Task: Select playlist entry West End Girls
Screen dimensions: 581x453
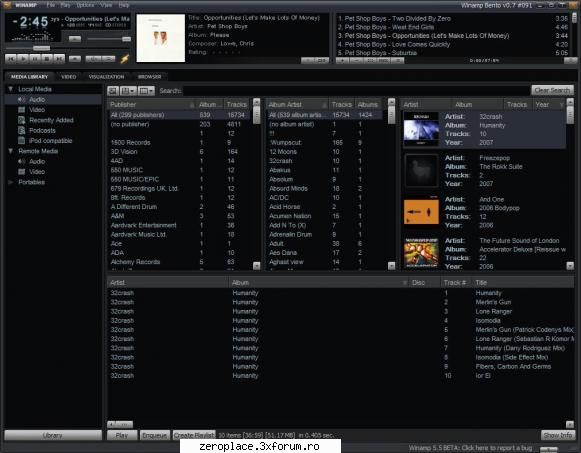Action: (452, 27)
